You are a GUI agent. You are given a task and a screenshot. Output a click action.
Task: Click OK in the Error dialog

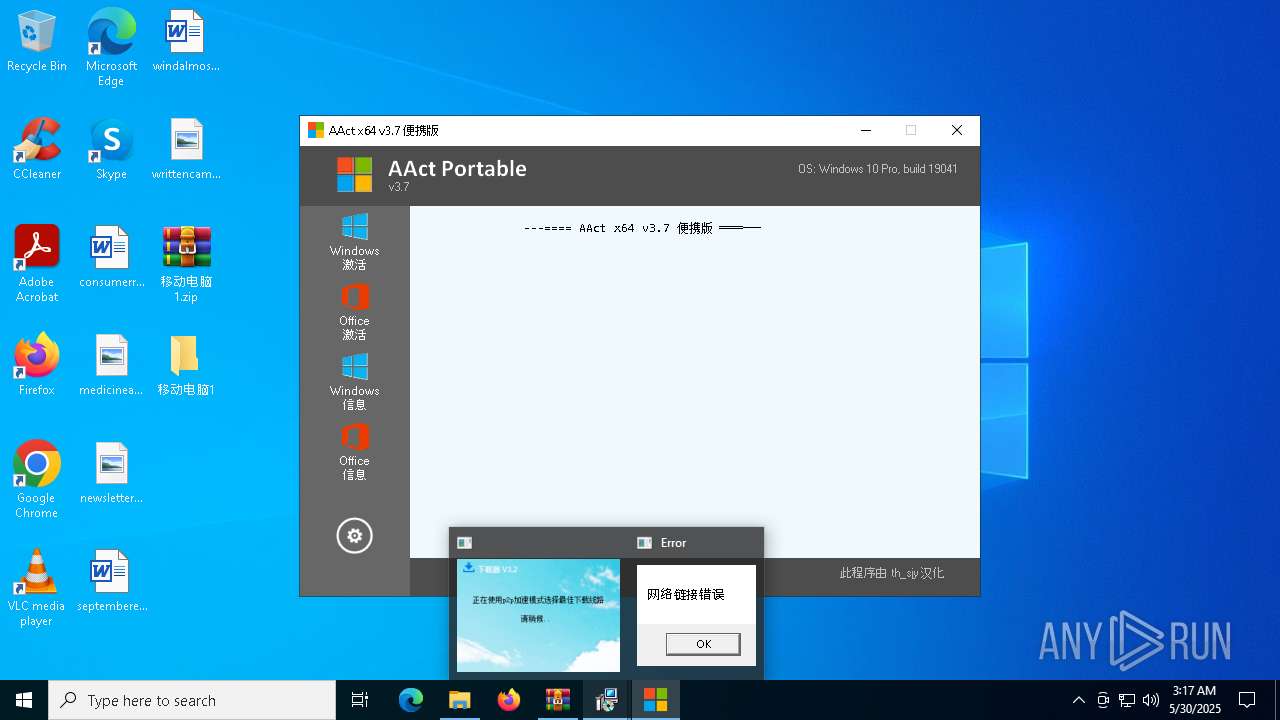703,644
